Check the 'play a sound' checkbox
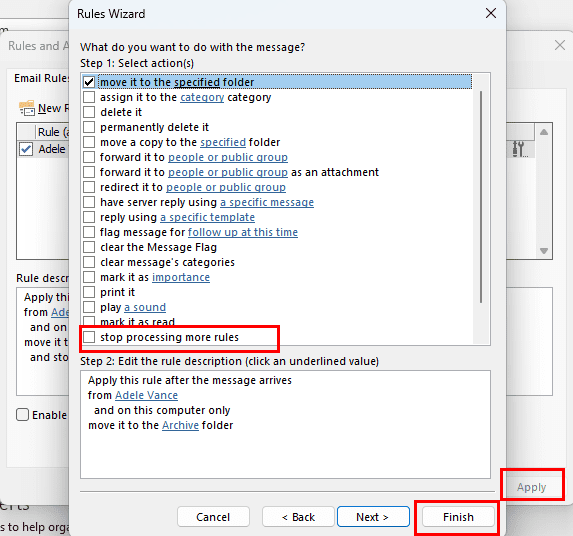This screenshot has height=536, width=573. click(x=89, y=307)
